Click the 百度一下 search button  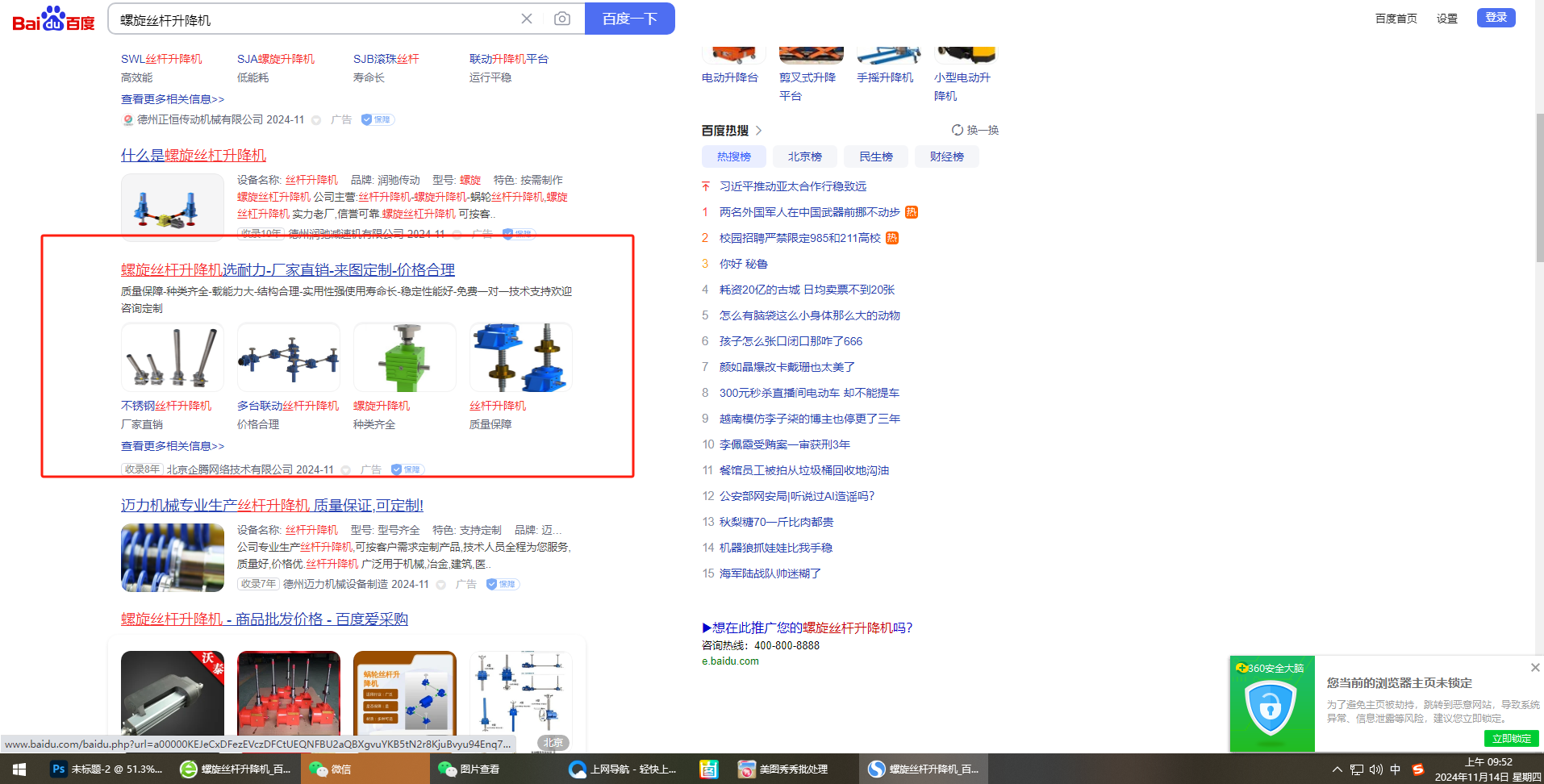pos(630,19)
